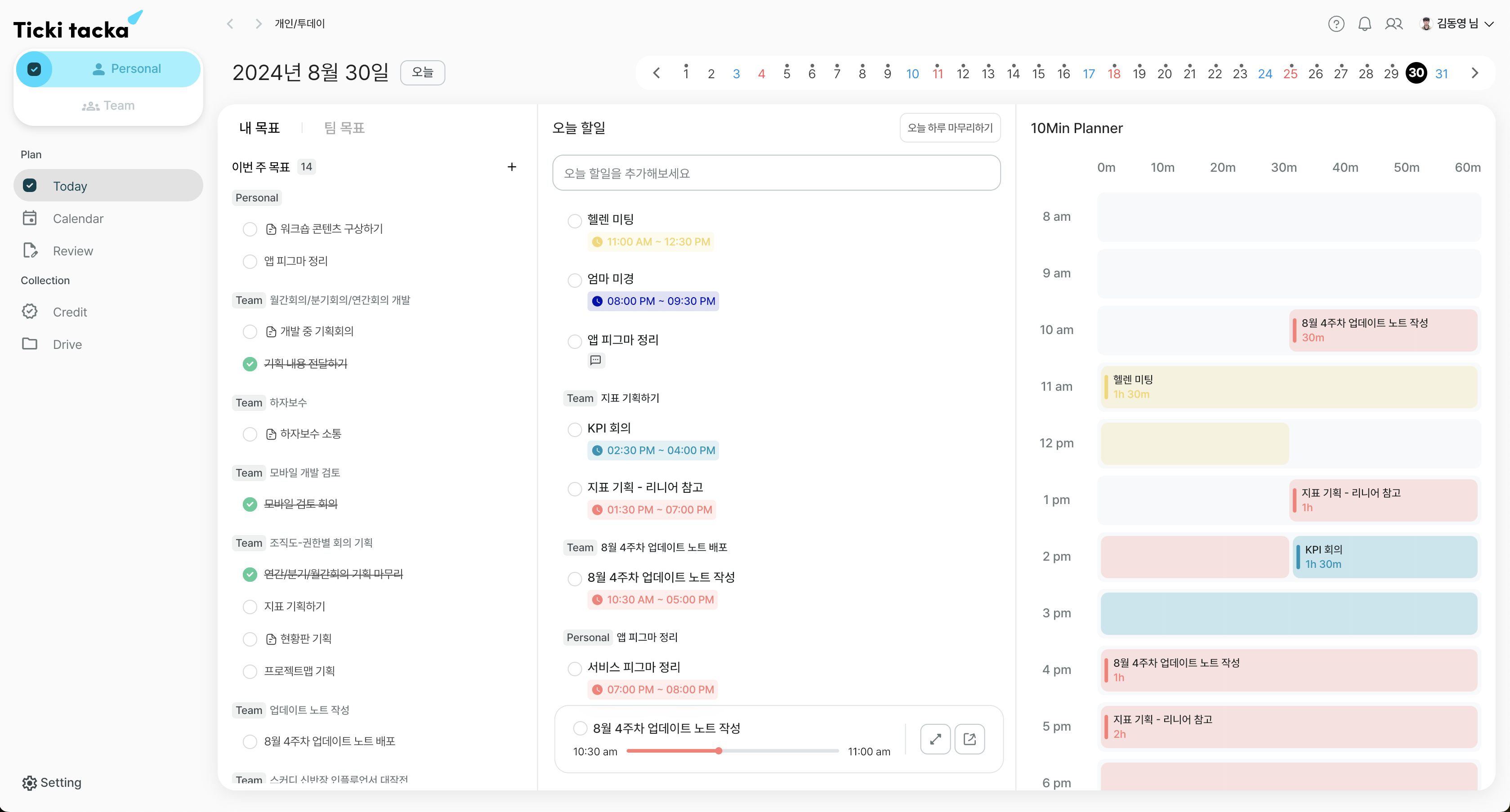The width and height of the screenshot is (1510, 812).
Task: Expand the timer card with arrows icon
Action: tap(935, 739)
